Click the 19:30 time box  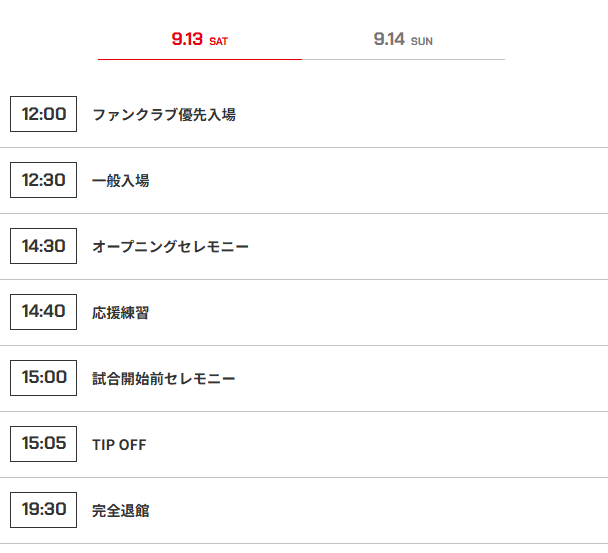pos(43,510)
